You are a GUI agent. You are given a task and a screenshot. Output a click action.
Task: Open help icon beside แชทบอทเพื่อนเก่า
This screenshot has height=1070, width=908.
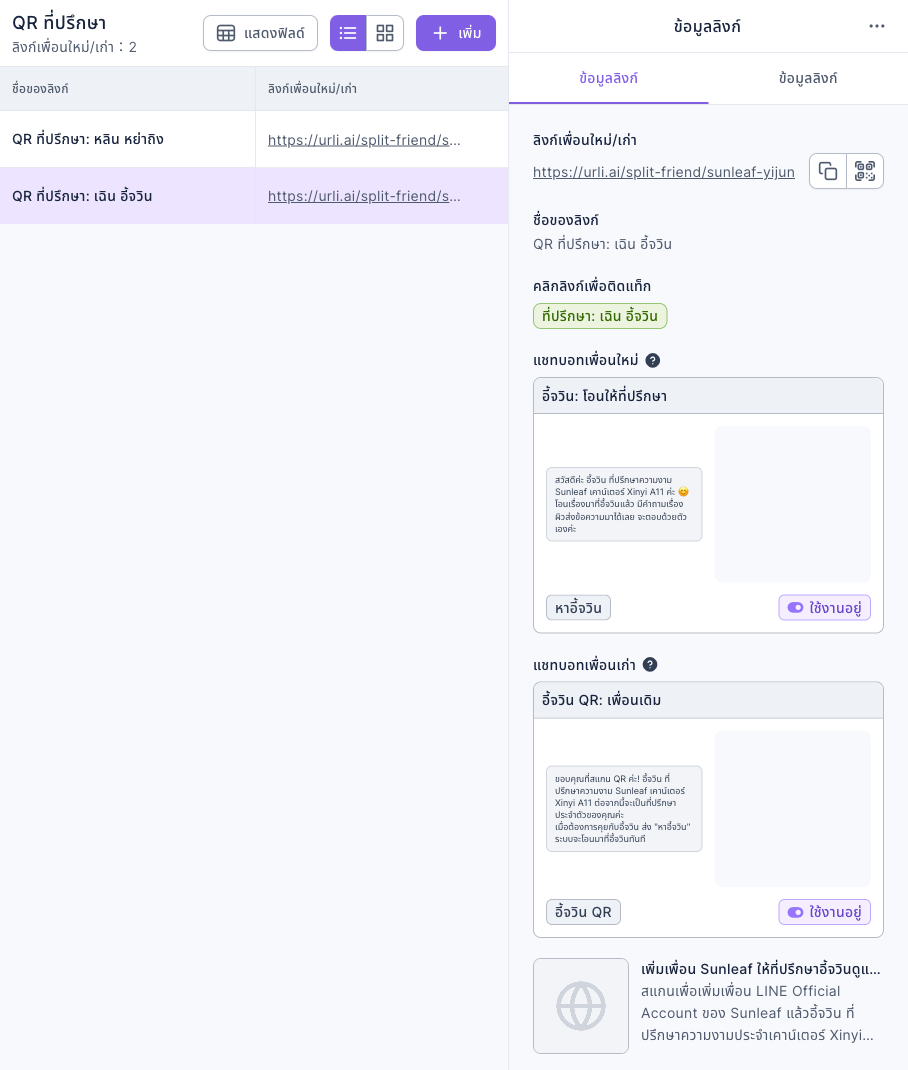coord(649,665)
